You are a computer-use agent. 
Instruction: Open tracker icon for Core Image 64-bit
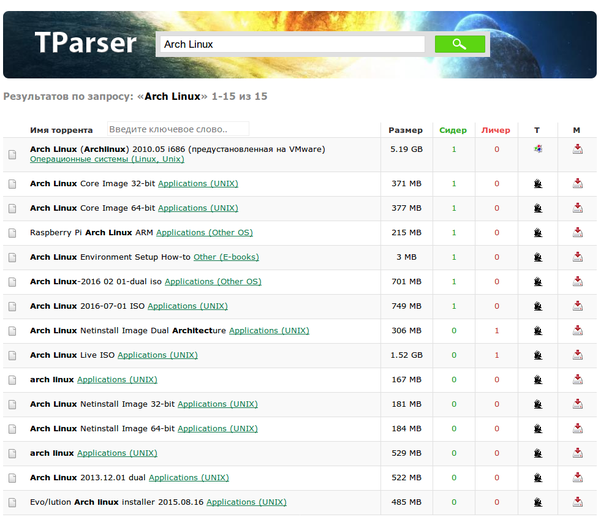[538, 208]
